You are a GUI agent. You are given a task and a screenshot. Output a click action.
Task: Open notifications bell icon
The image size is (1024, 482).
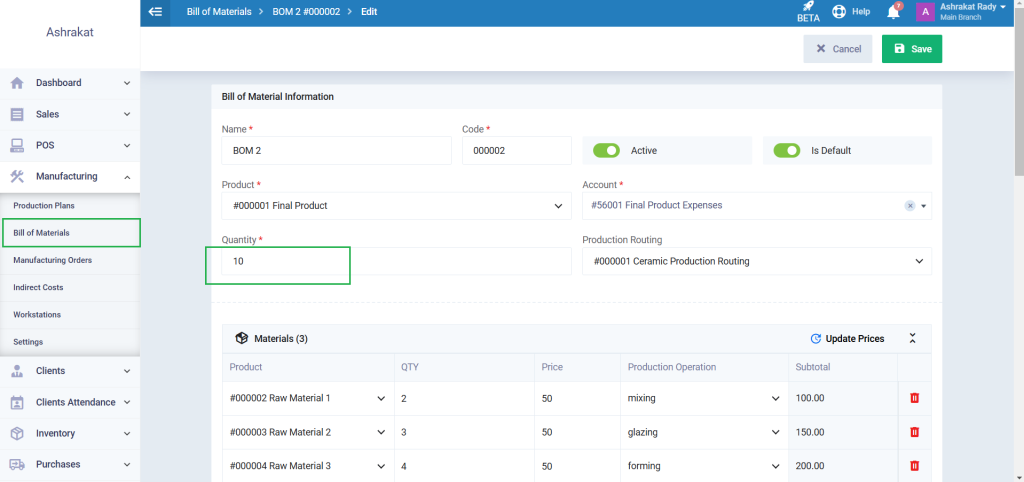pyautogui.click(x=893, y=12)
